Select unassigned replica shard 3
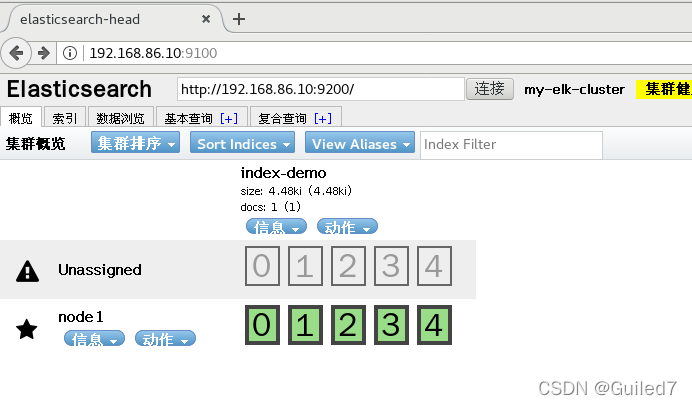This screenshot has height=405, width=692. pyautogui.click(x=391, y=266)
